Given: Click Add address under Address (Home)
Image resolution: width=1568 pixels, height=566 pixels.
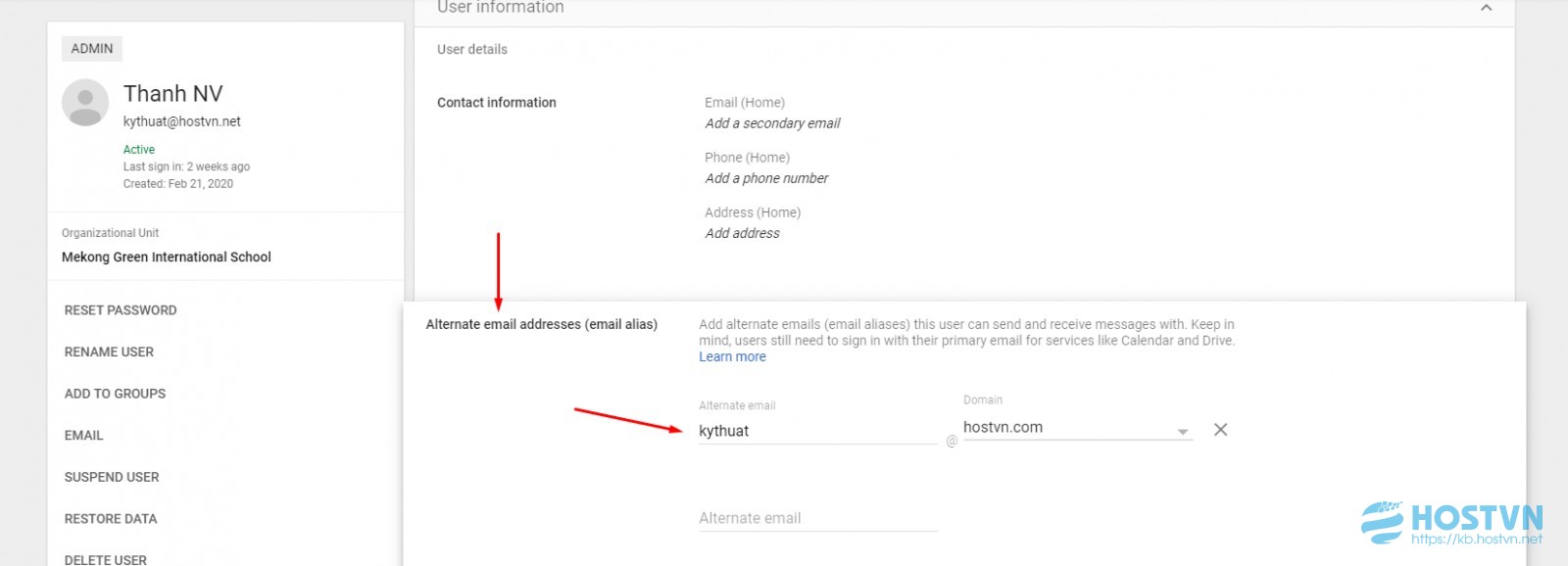Looking at the screenshot, I should click(x=742, y=233).
